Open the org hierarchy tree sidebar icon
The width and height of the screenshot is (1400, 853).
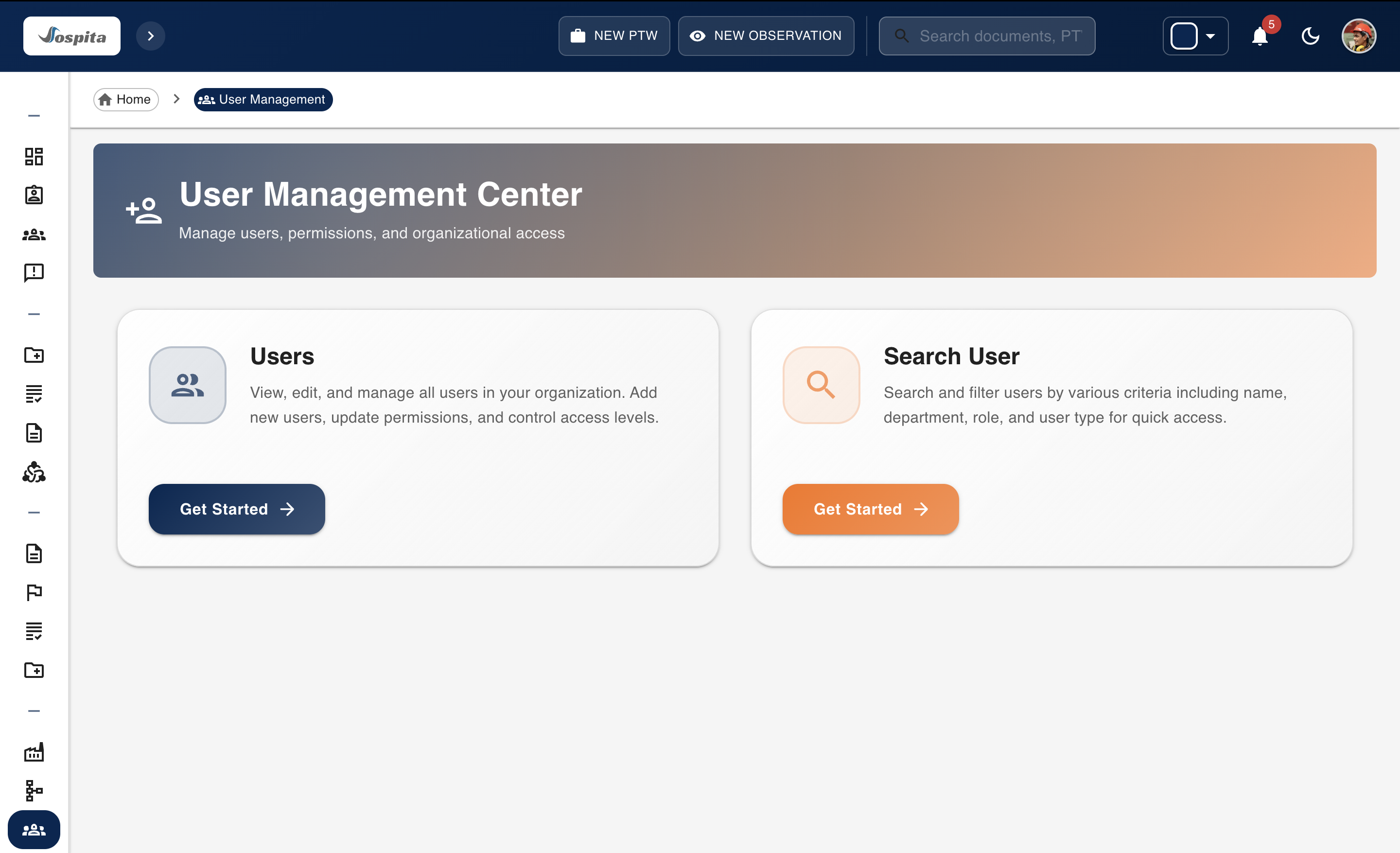click(34, 790)
